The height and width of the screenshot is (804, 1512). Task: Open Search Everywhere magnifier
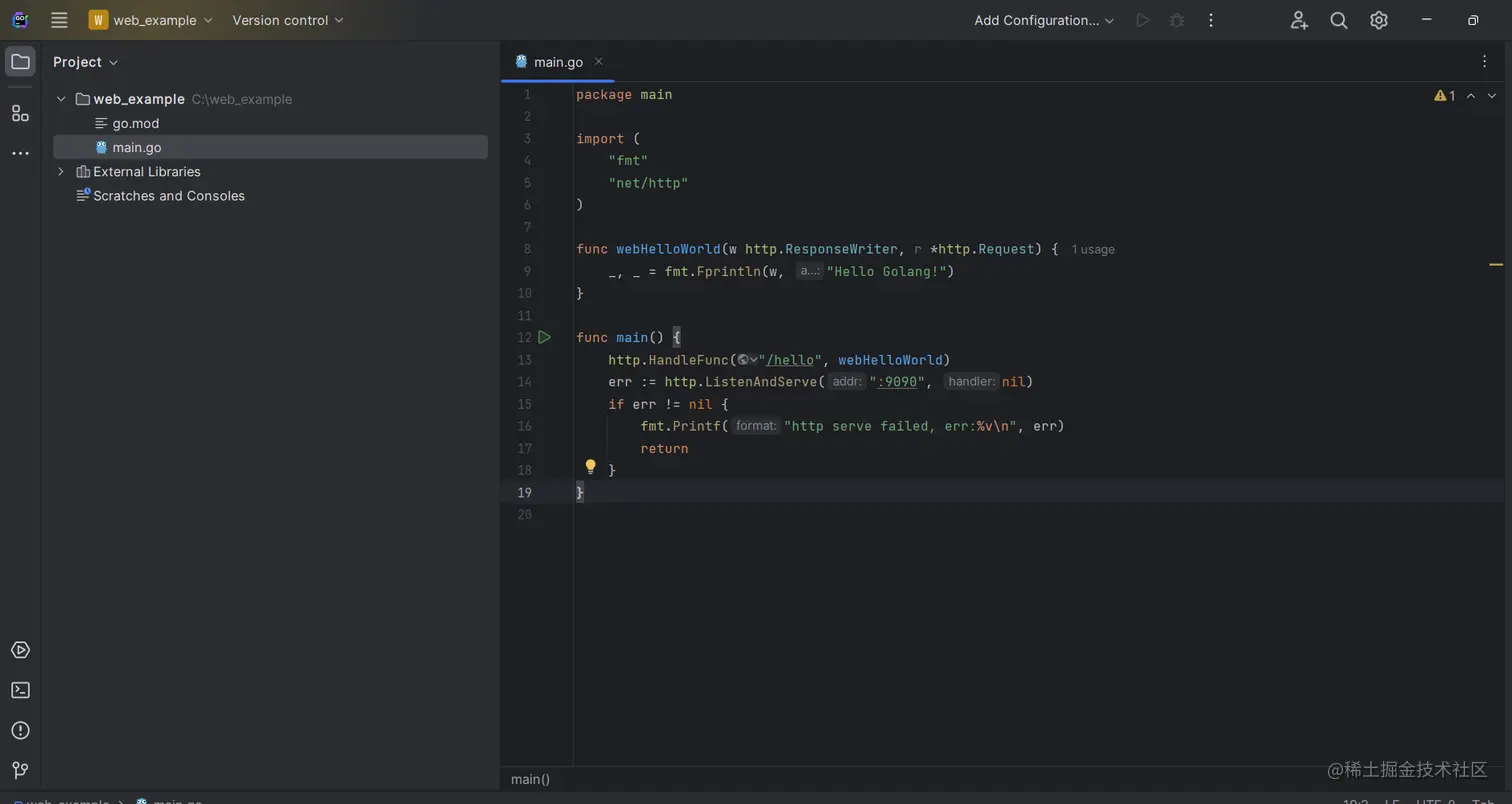(1339, 20)
